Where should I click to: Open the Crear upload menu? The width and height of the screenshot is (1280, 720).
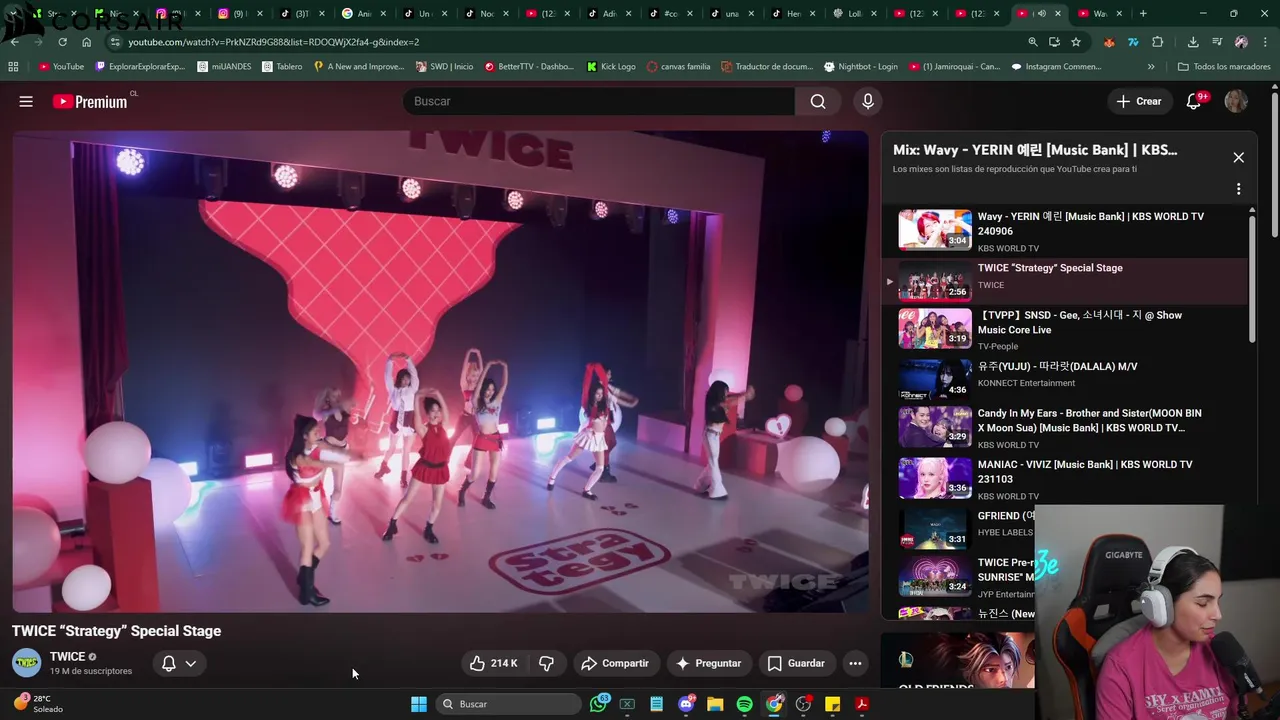tap(1139, 101)
